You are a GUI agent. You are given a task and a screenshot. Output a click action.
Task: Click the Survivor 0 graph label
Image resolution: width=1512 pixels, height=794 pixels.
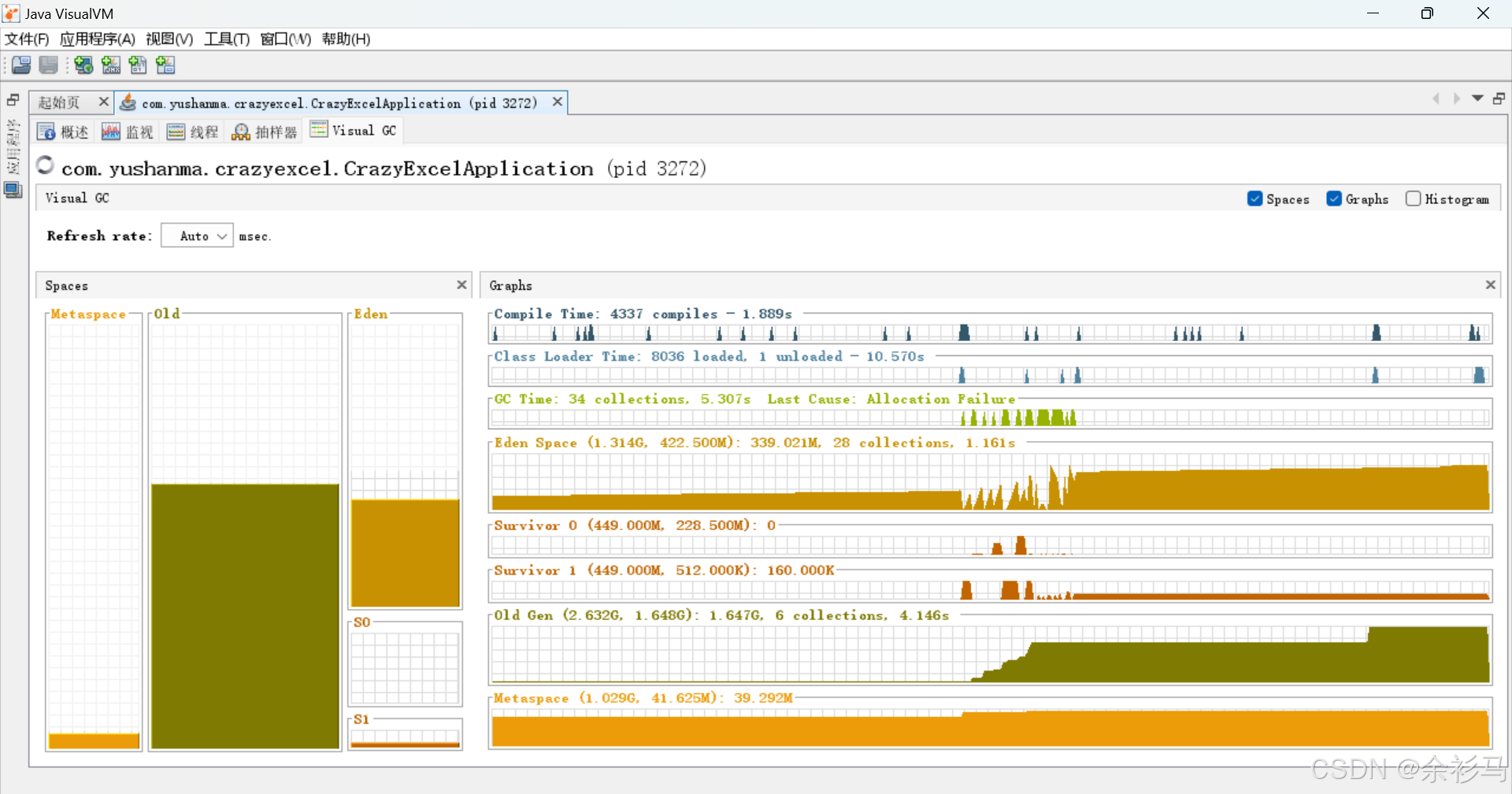635,525
